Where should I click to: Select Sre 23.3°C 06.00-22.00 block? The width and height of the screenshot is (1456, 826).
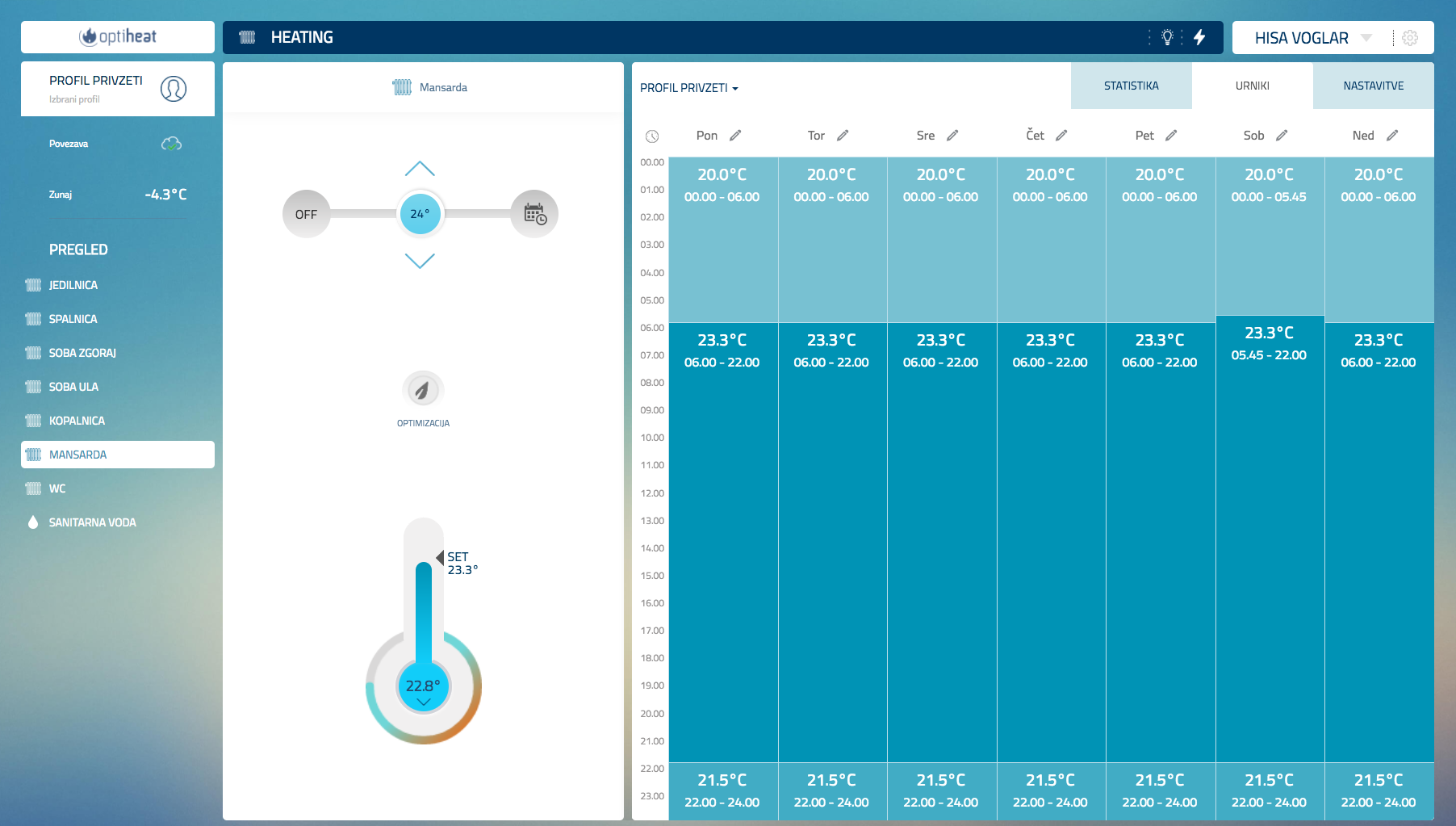pos(942,543)
